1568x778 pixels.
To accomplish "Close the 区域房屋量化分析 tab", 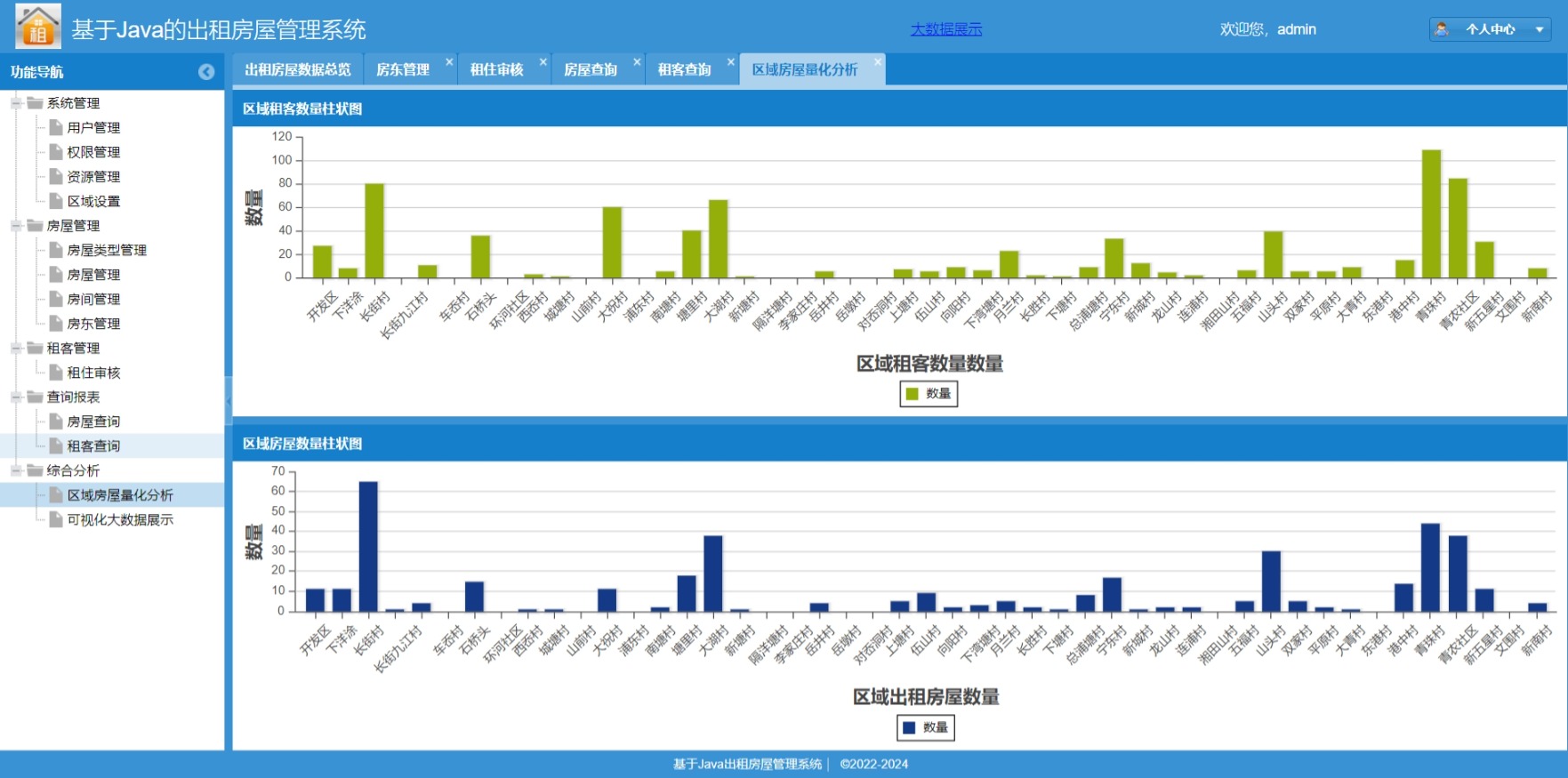I will click(x=878, y=61).
